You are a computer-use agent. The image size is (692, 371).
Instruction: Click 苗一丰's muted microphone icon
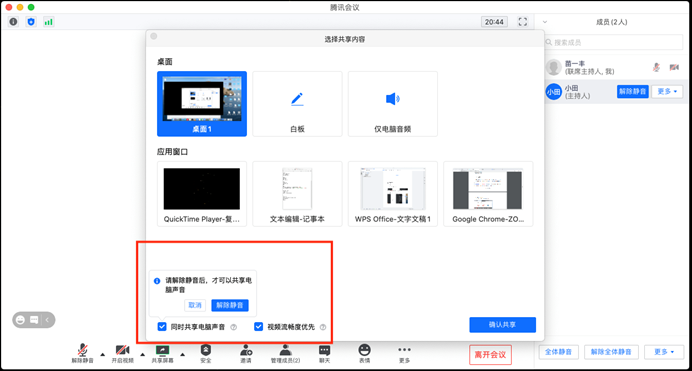pyautogui.click(x=657, y=67)
